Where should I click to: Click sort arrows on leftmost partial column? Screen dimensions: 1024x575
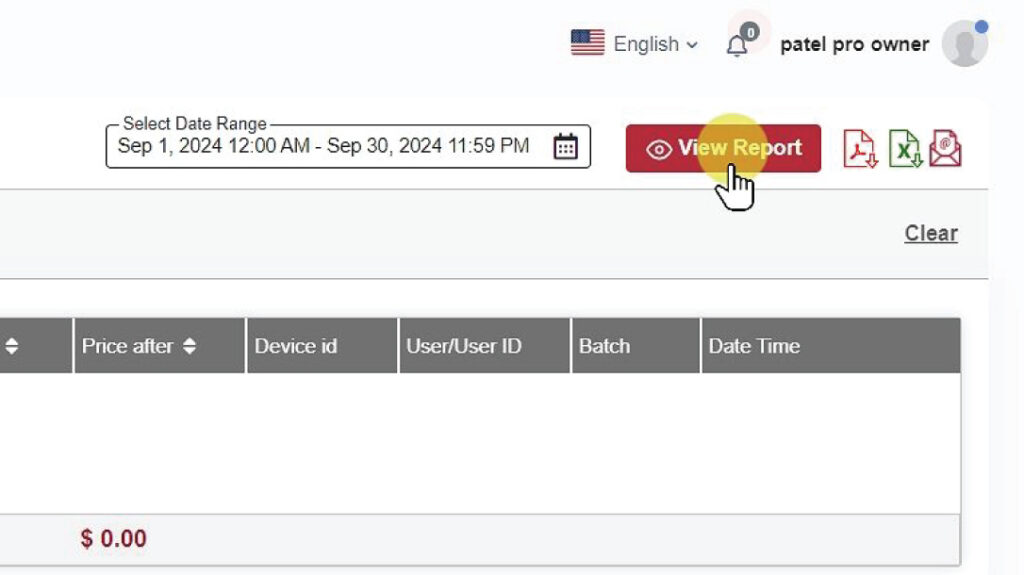(12, 346)
